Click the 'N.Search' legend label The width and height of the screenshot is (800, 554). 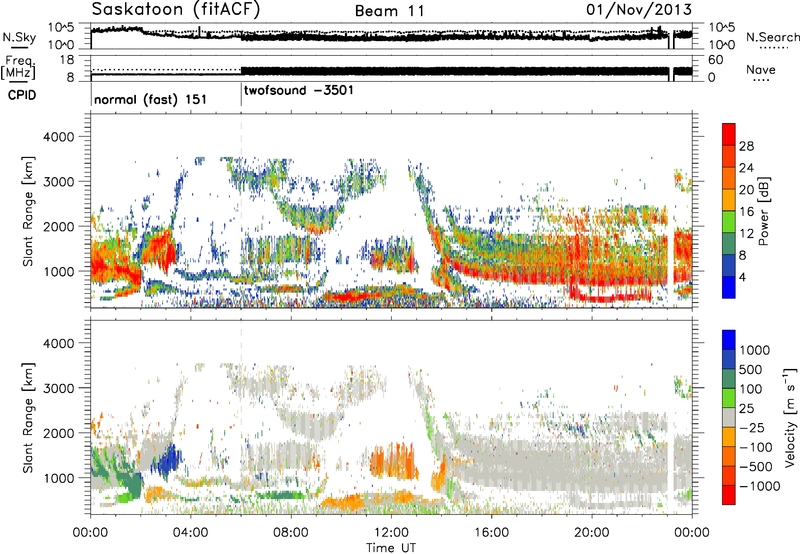772,37
